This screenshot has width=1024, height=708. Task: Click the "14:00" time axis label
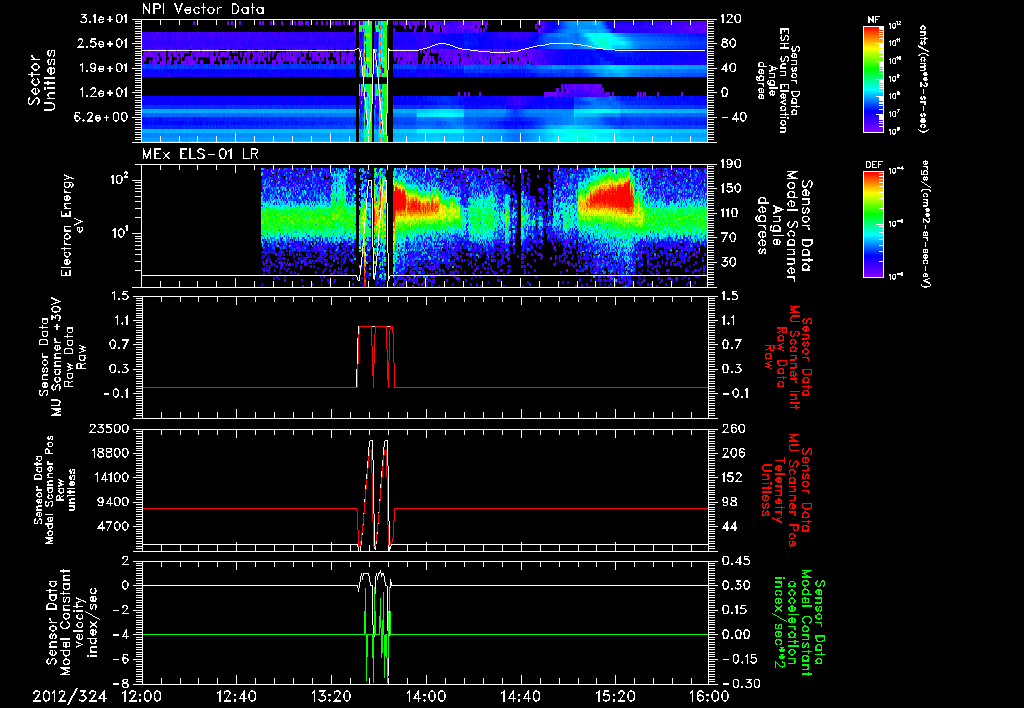pos(426,696)
